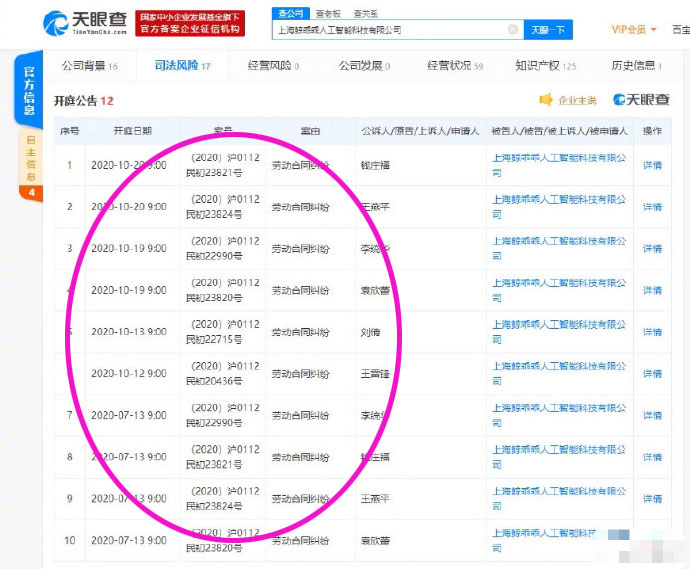Click plaintiff 袁欣蕾 in row 10
This screenshot has height=569, width=690.
pyautogui.click(x=375, y=540)
